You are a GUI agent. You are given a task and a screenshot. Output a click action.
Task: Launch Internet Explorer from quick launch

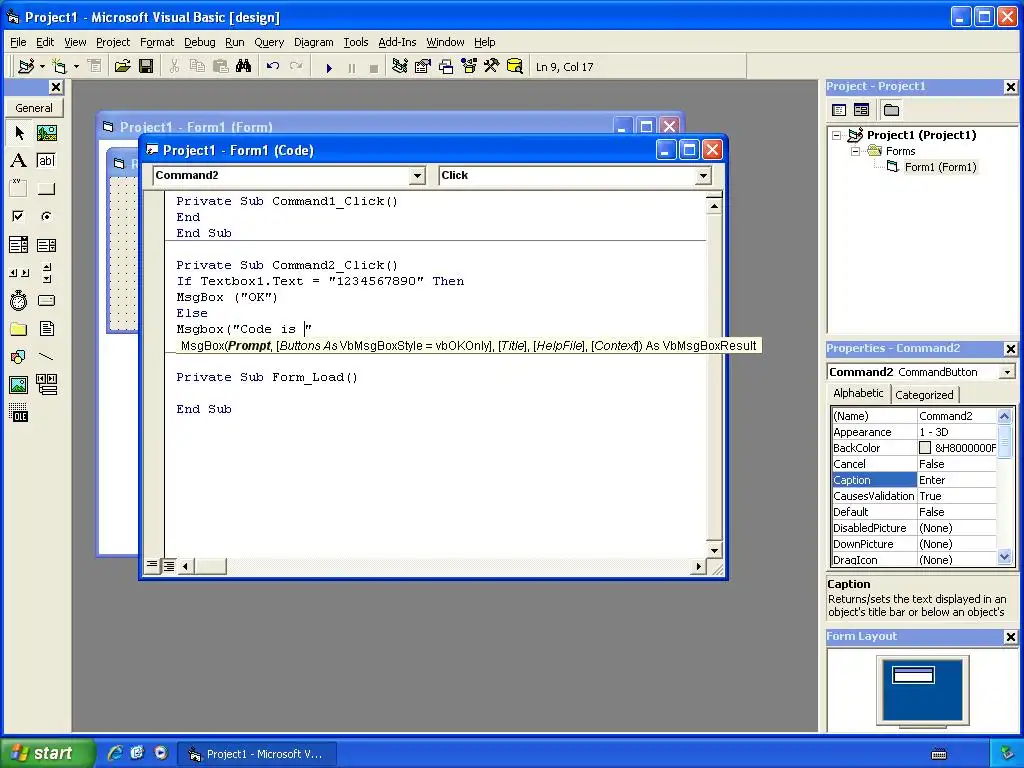point(115,753)
